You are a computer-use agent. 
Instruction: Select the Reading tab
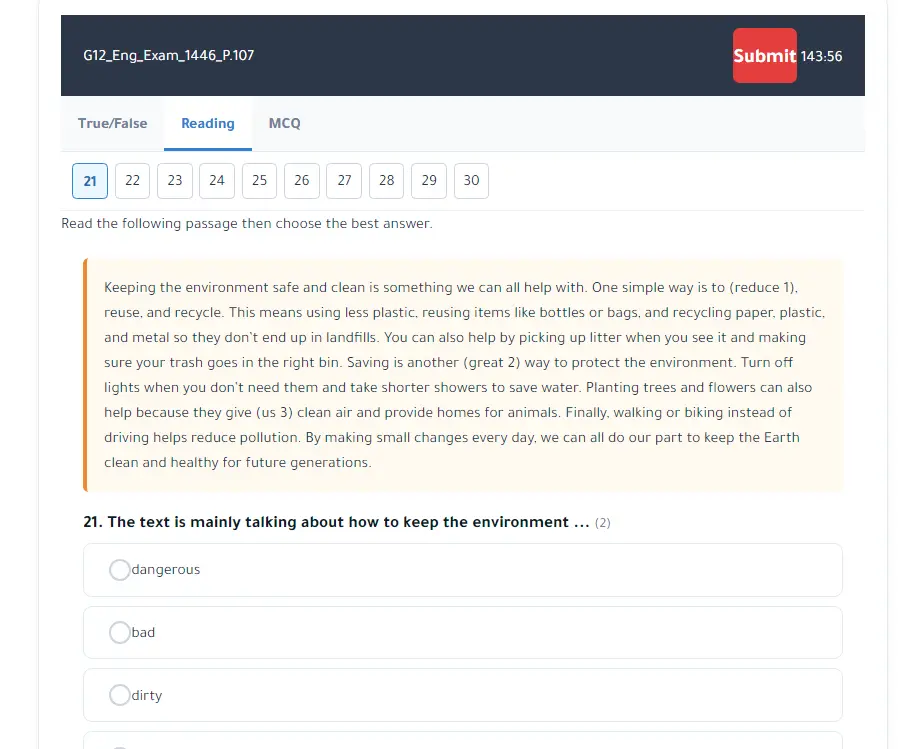(x=208, y=124)
